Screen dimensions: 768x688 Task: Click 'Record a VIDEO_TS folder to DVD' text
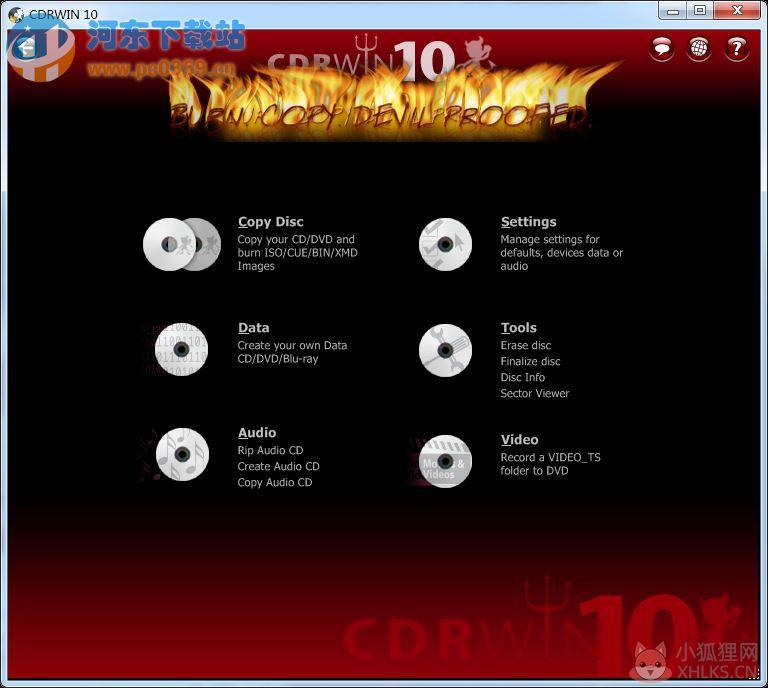[x=551, y=464]
